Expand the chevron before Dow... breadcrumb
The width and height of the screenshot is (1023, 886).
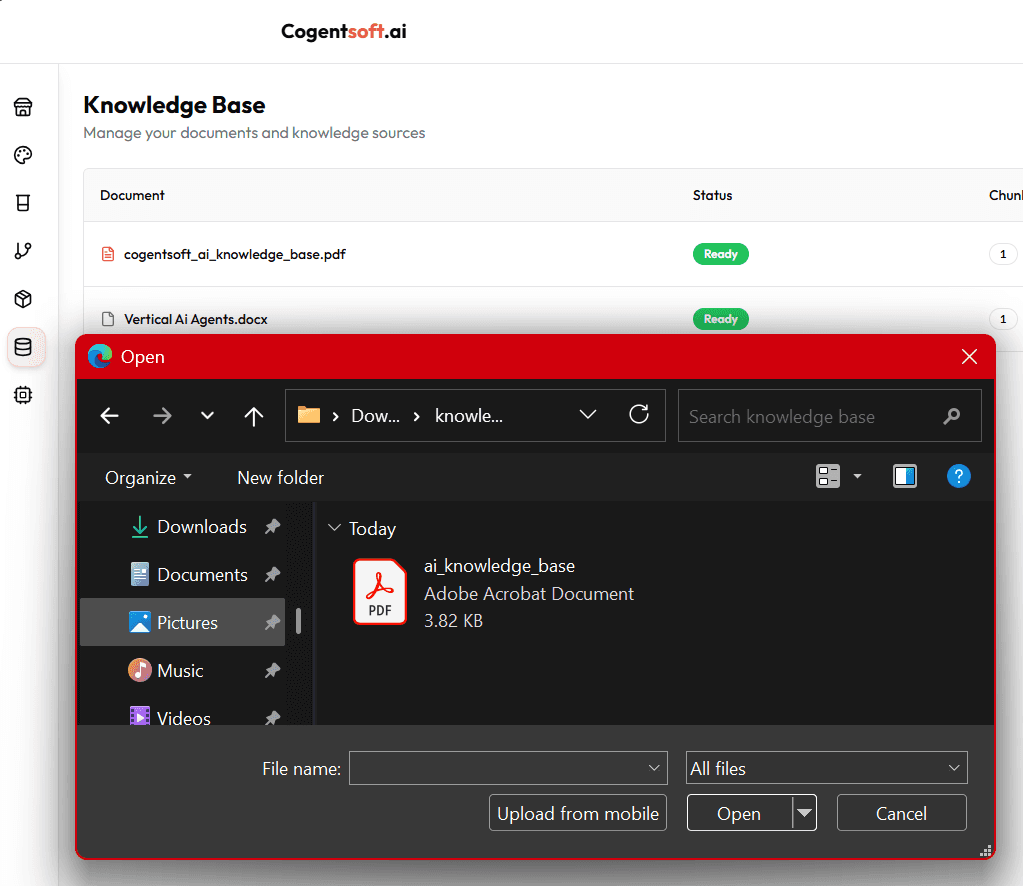pos(335,416)
